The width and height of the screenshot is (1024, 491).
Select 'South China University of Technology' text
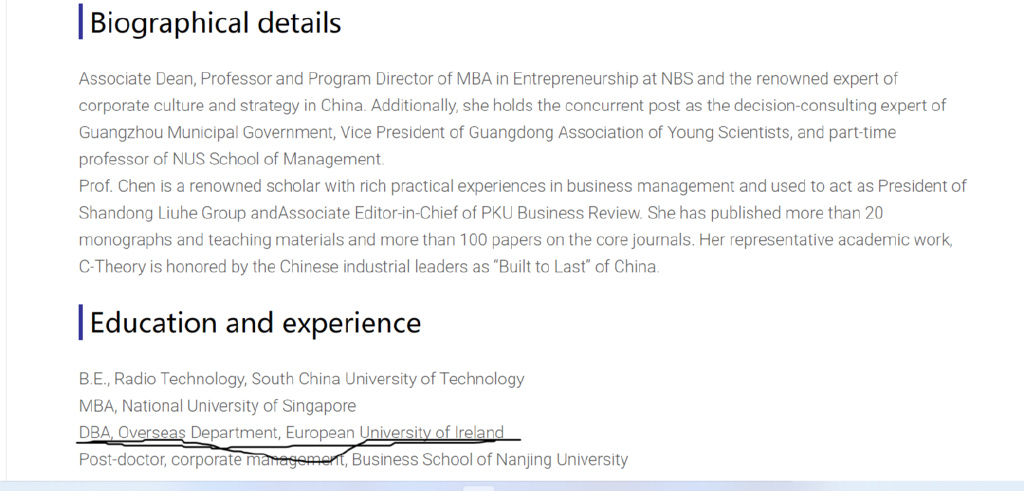tap(388, 379)
